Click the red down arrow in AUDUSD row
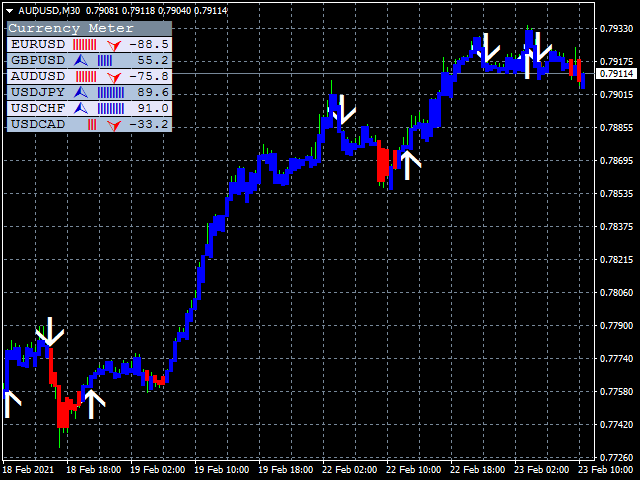 pos(114,77)
